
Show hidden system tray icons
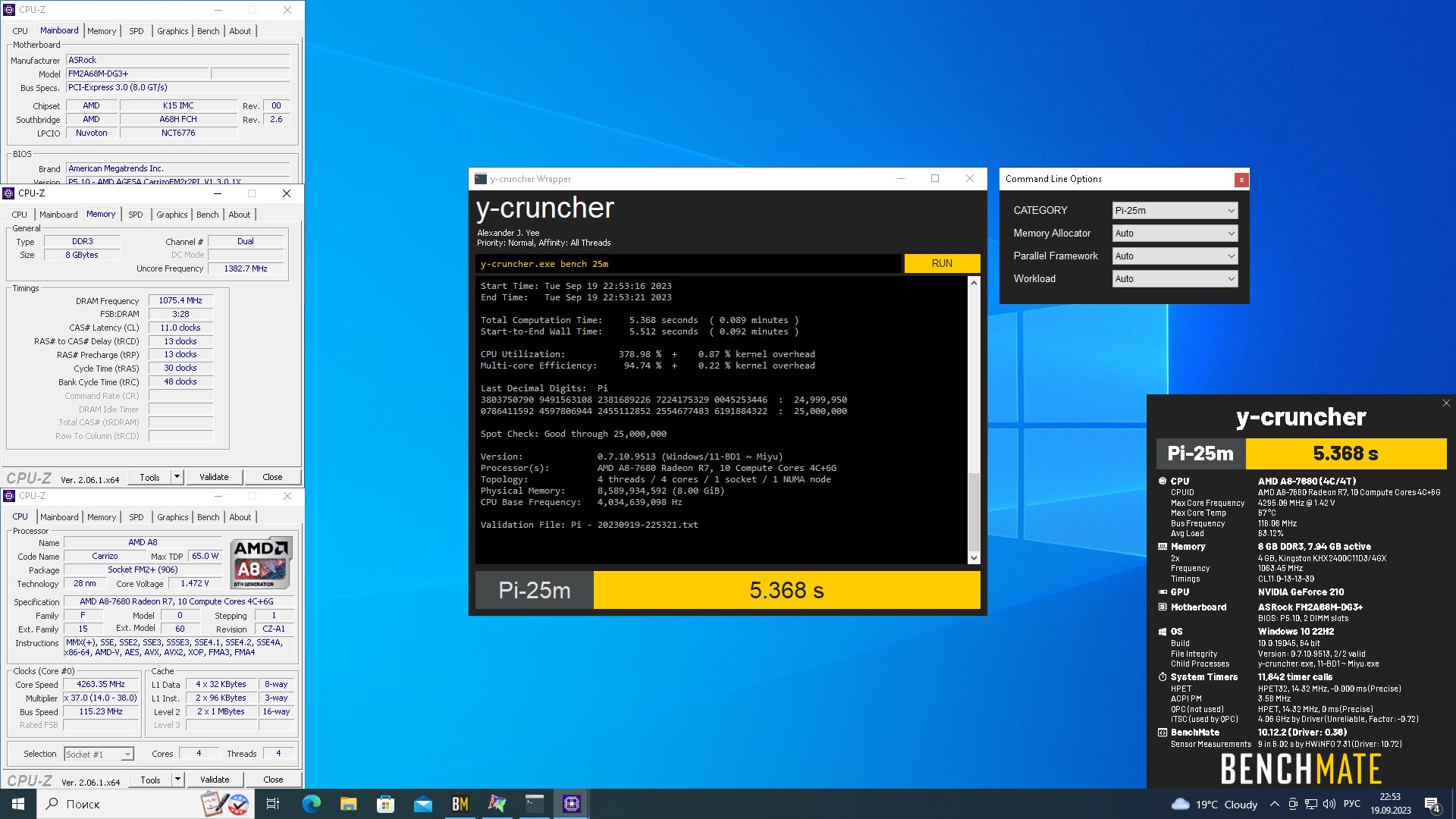[1274, 804]
